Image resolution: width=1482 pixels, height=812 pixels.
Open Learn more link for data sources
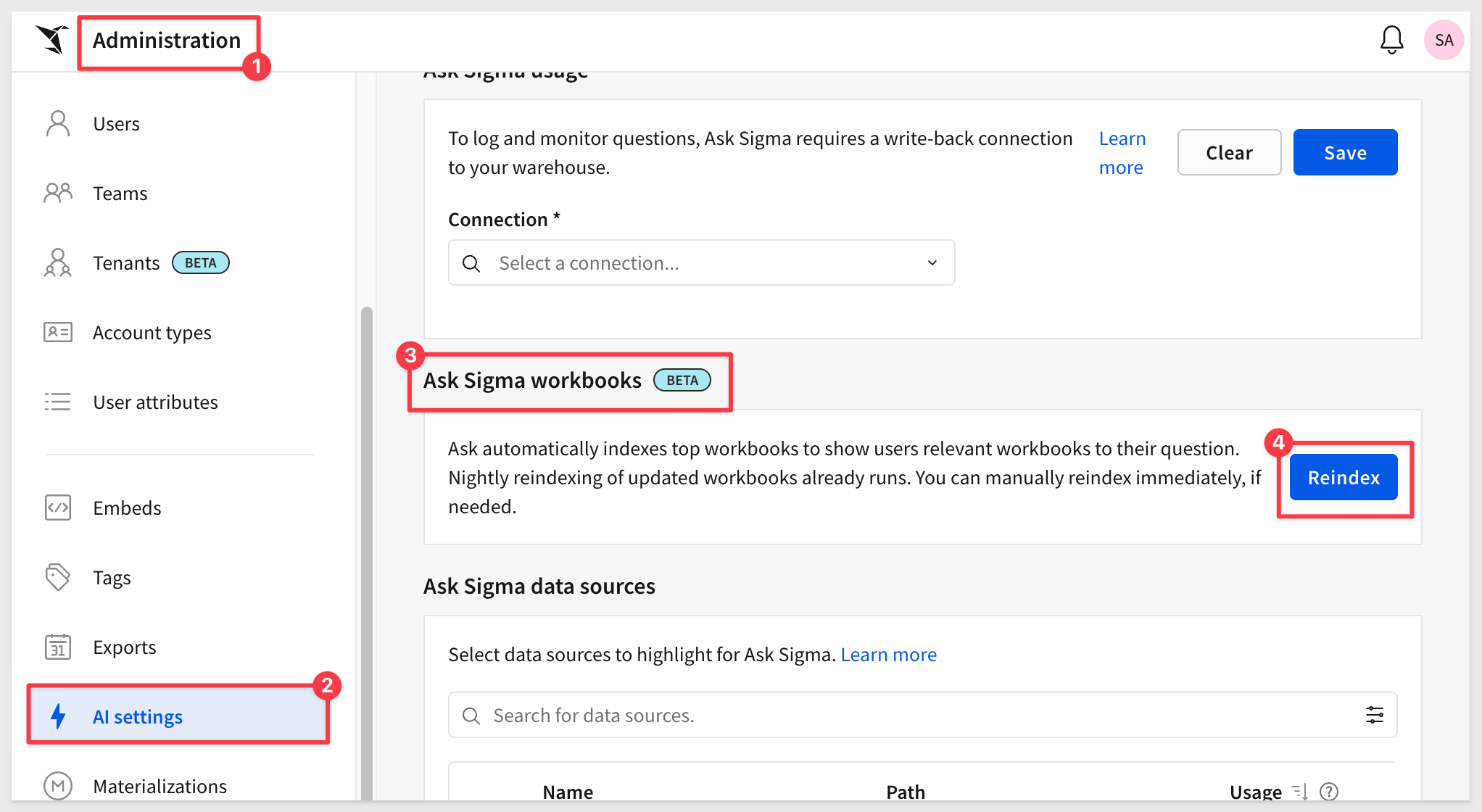pos(888,655)
